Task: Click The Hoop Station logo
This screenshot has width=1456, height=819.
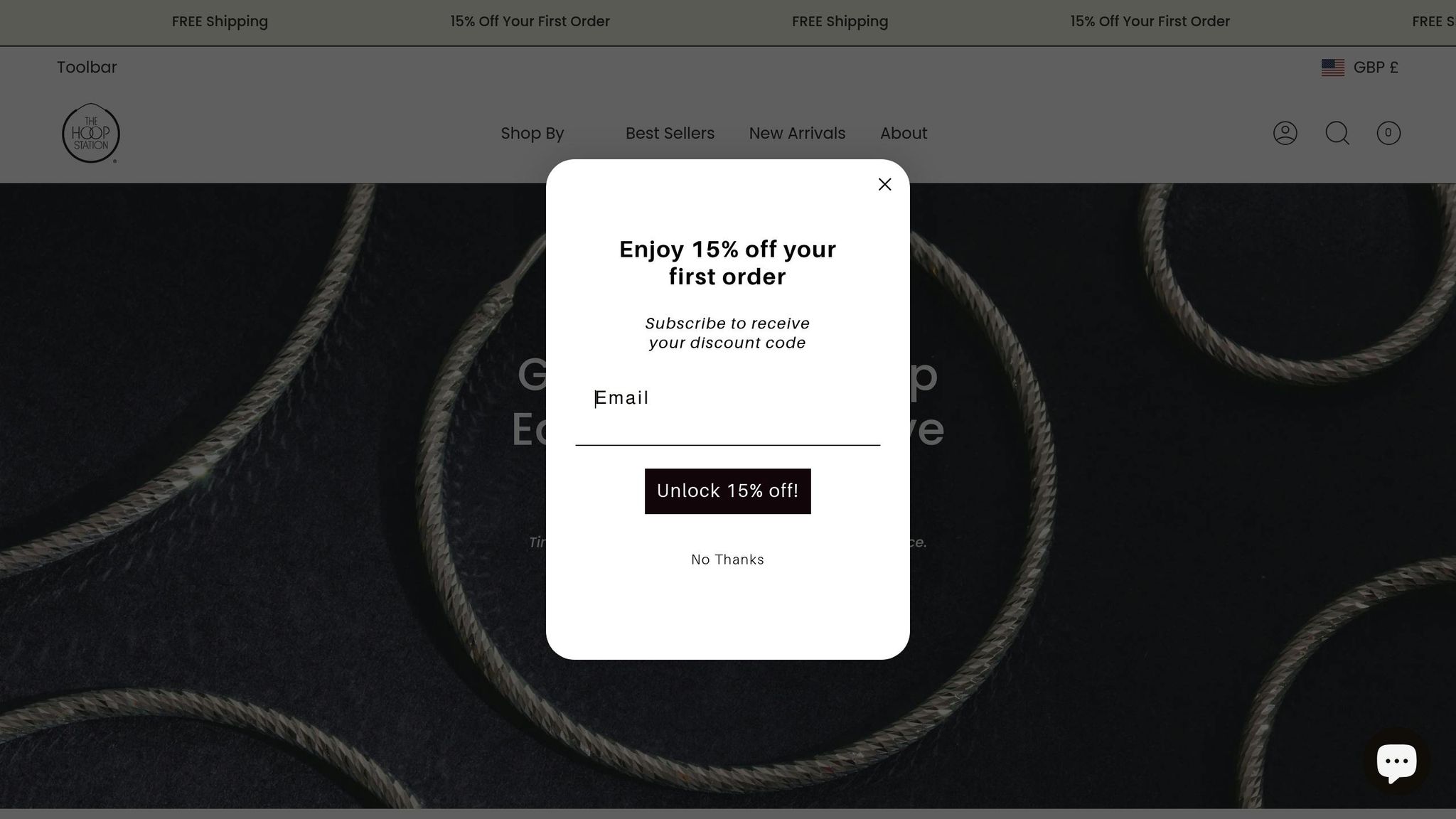Action: coord(91,133)
